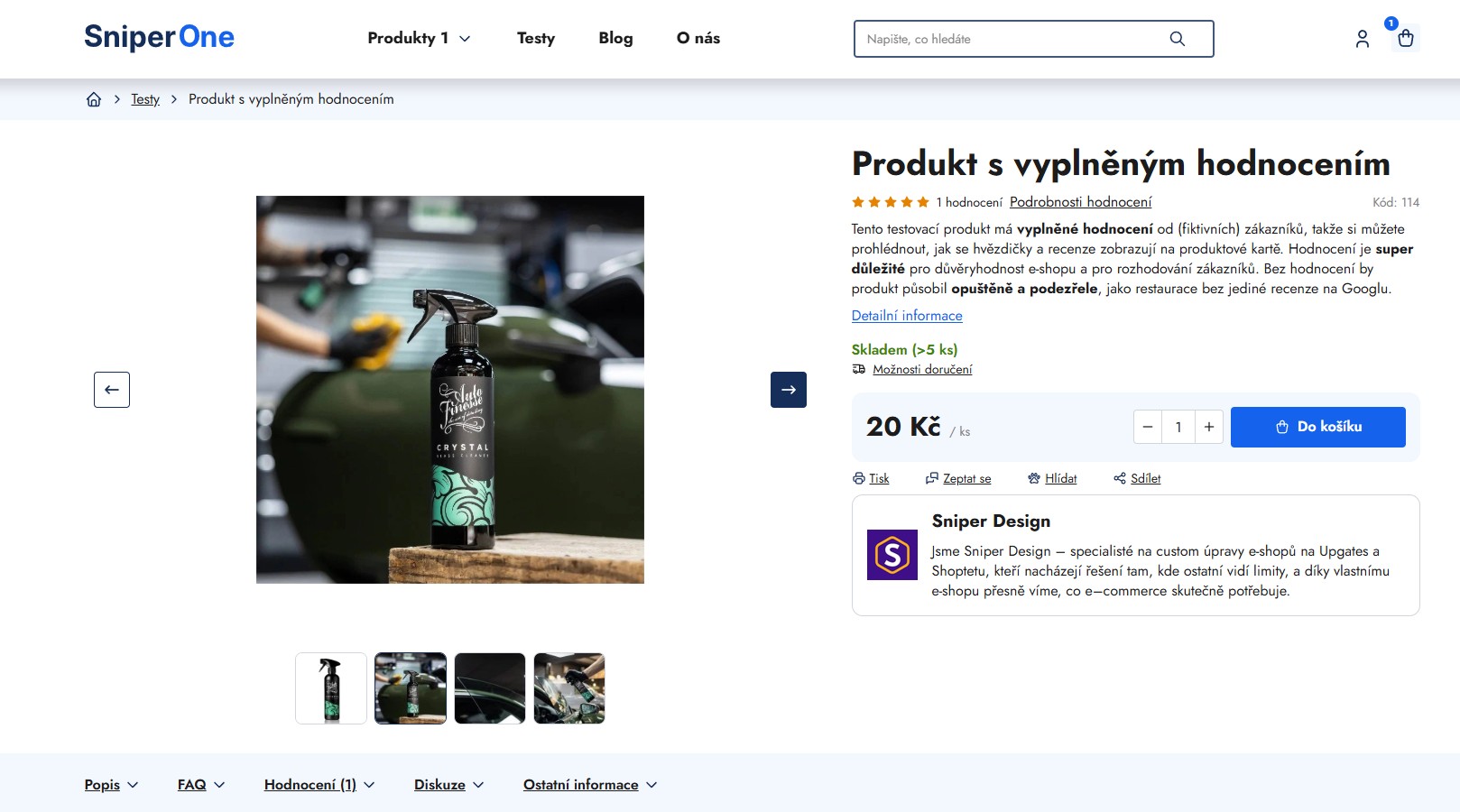Expand the Hodnocení (1) section
1460x812 pixels.
[319, 785]
